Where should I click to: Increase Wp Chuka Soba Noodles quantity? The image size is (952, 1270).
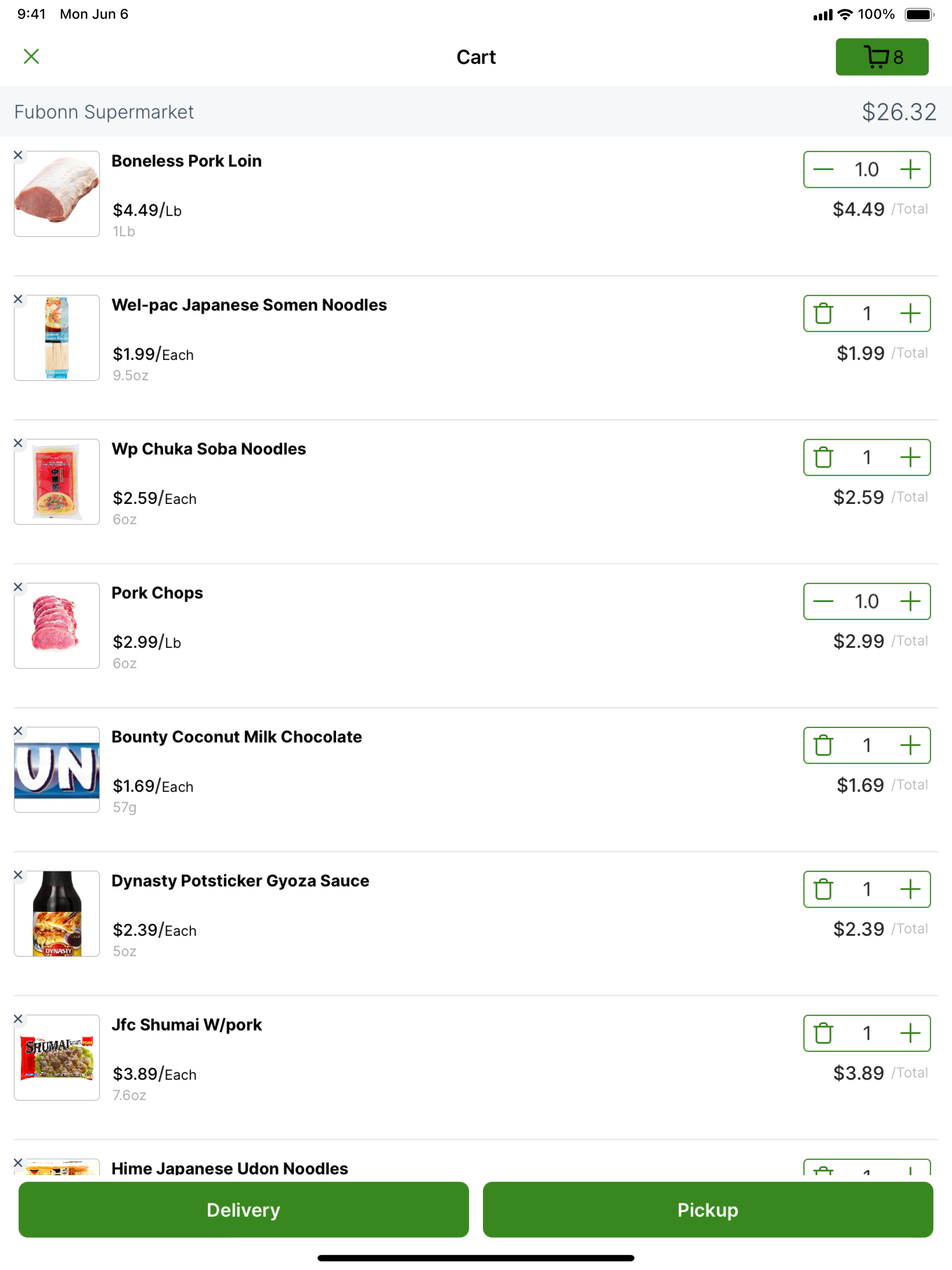[910, 457]
